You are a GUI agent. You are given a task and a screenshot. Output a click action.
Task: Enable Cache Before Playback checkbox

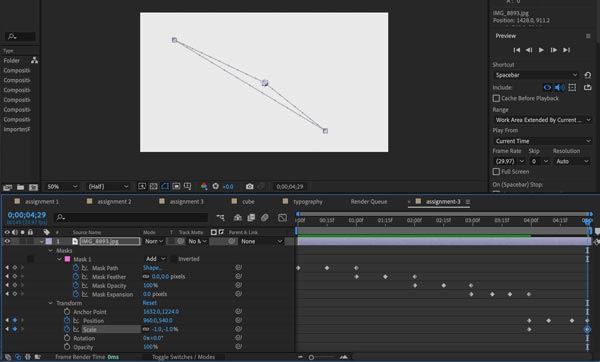click(x=496, y=99)
